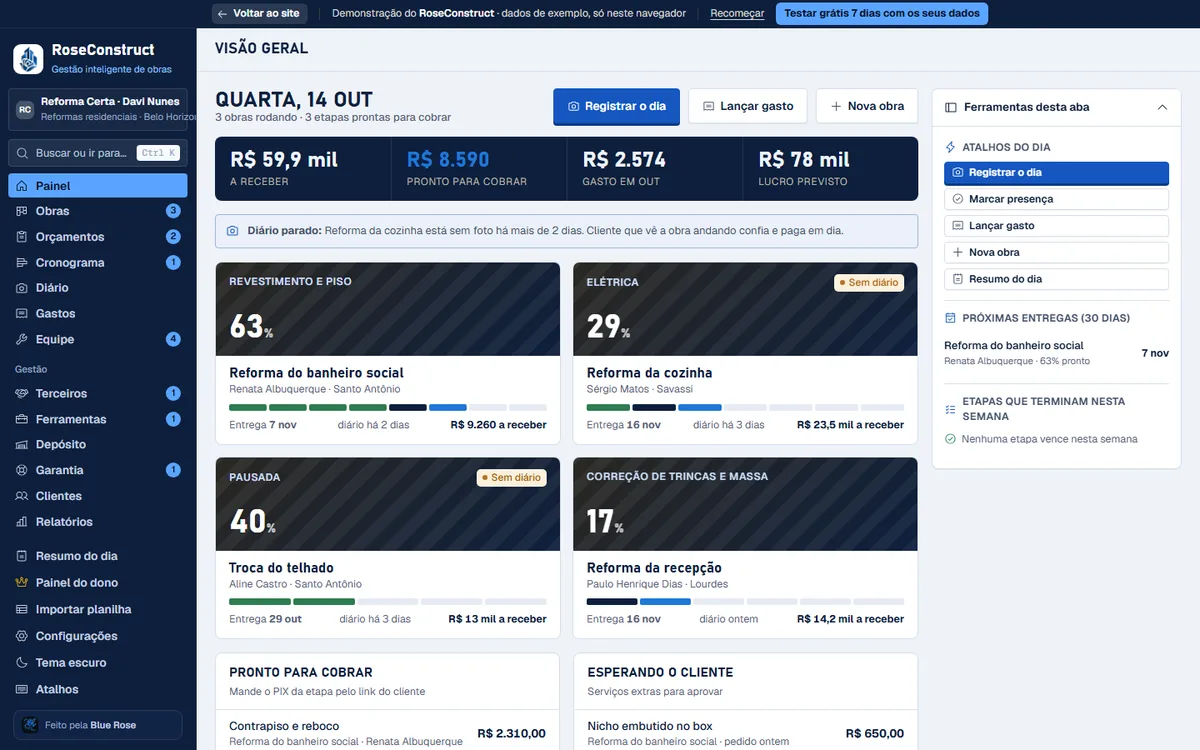Click the Configurações gear icon
The width and height of the screenshot is (1200, 750).
[22, 637]
